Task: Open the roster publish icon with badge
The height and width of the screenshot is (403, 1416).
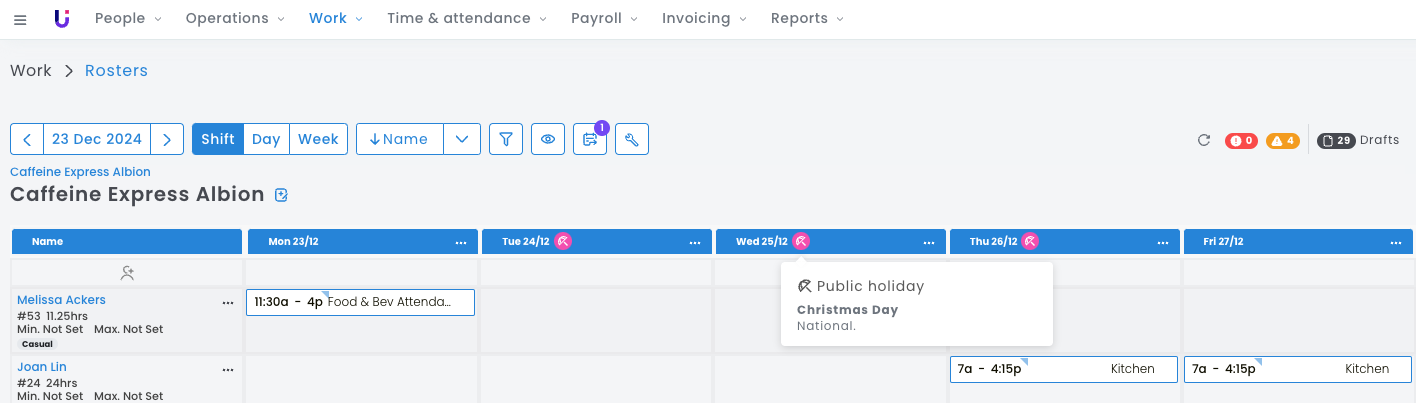Action: pos(590,139)
